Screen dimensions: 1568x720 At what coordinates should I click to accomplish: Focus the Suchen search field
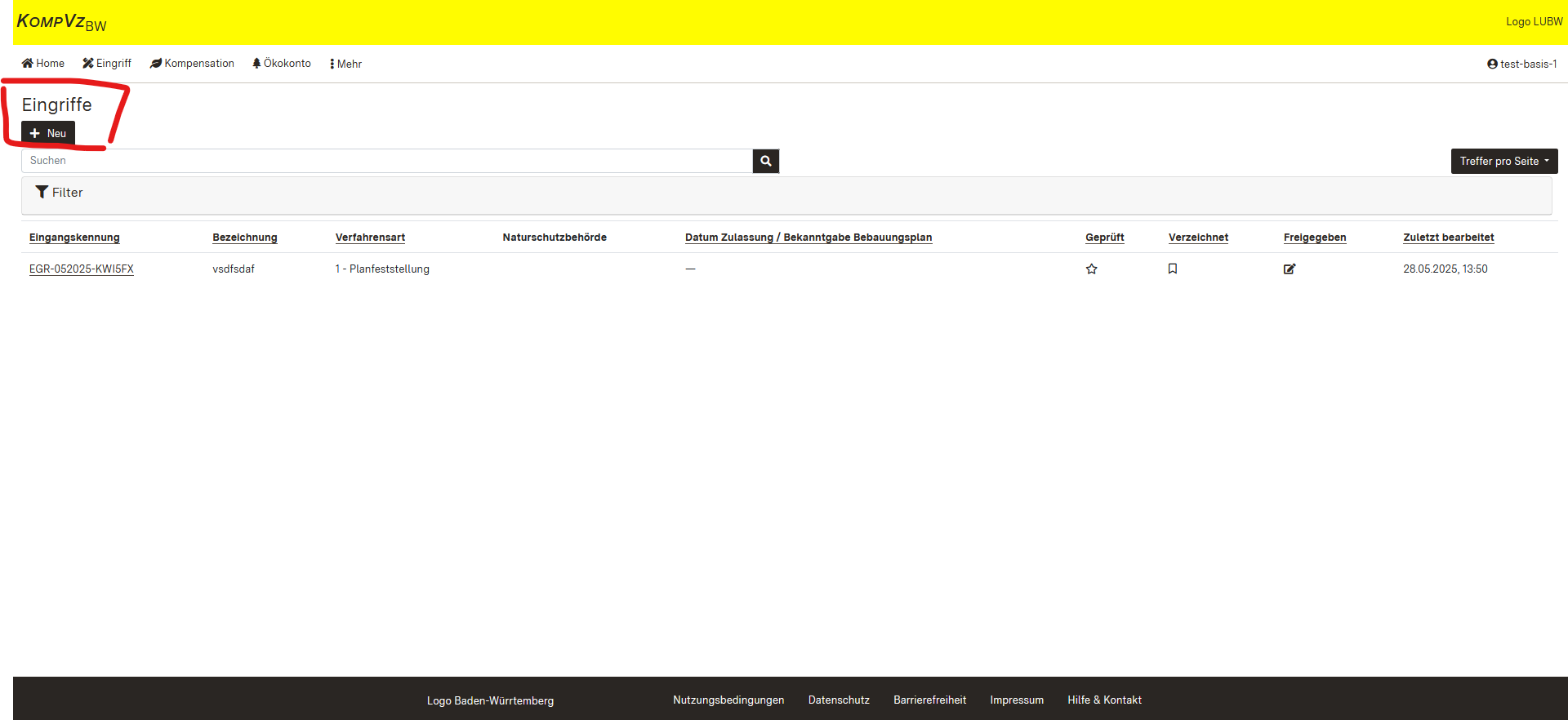coord(386,161)
